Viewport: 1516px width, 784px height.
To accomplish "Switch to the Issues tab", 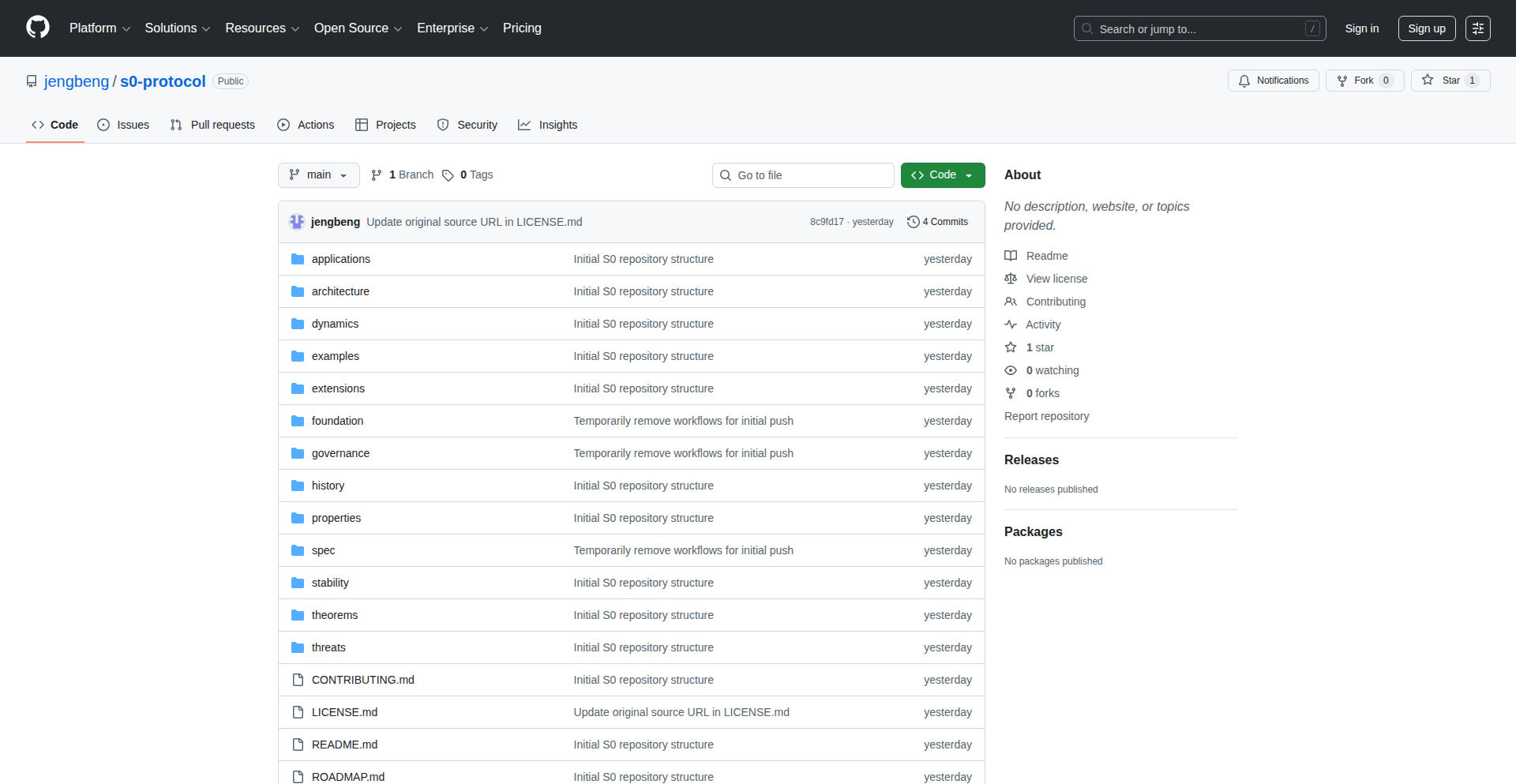I will (123, 125).
